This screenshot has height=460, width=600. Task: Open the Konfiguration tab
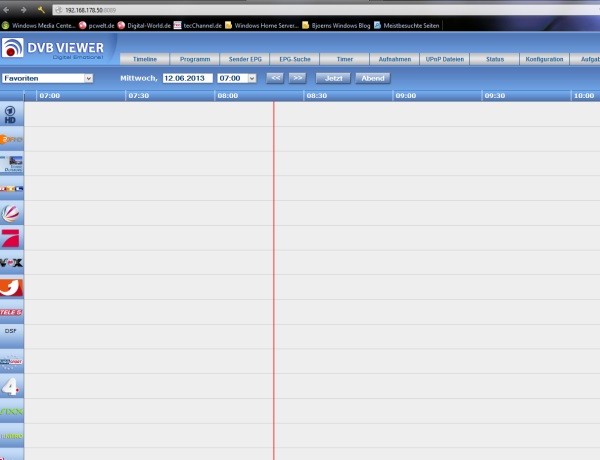(x=544, y=59)
